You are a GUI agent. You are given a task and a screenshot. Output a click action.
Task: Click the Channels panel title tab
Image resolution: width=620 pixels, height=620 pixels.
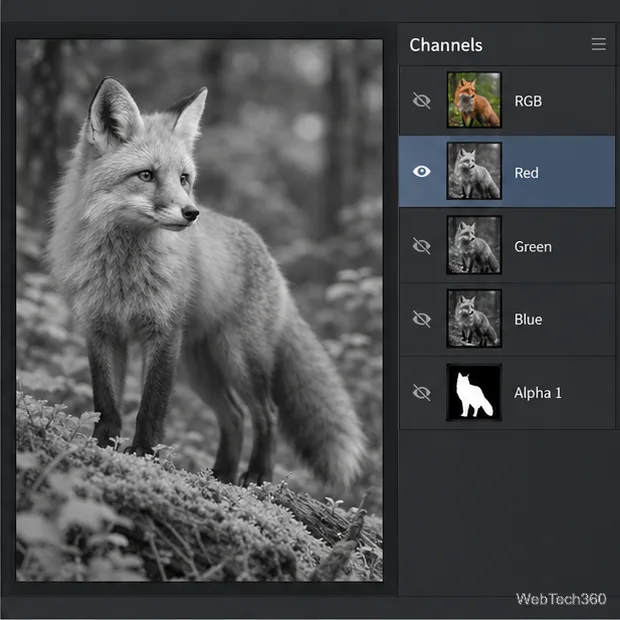[446, 45]
